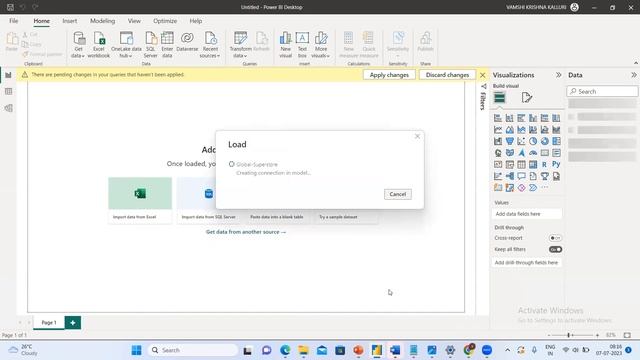The height and width of the screenshot is (360, 640).
Task: Collapse the ribbon with the caret
Action: (x=636, y=63)
